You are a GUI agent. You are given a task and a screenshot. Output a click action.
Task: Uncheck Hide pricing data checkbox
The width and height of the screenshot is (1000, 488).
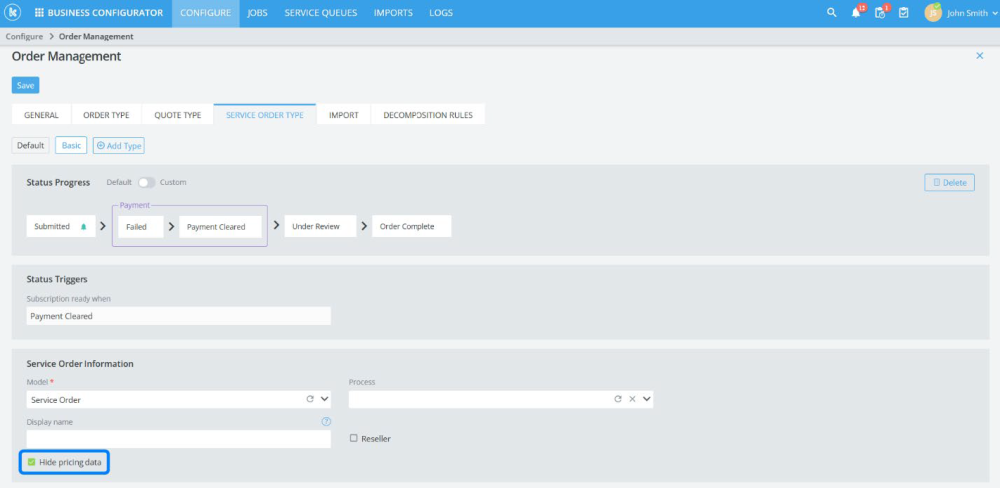pyautogui.click(x=31, y=462)
